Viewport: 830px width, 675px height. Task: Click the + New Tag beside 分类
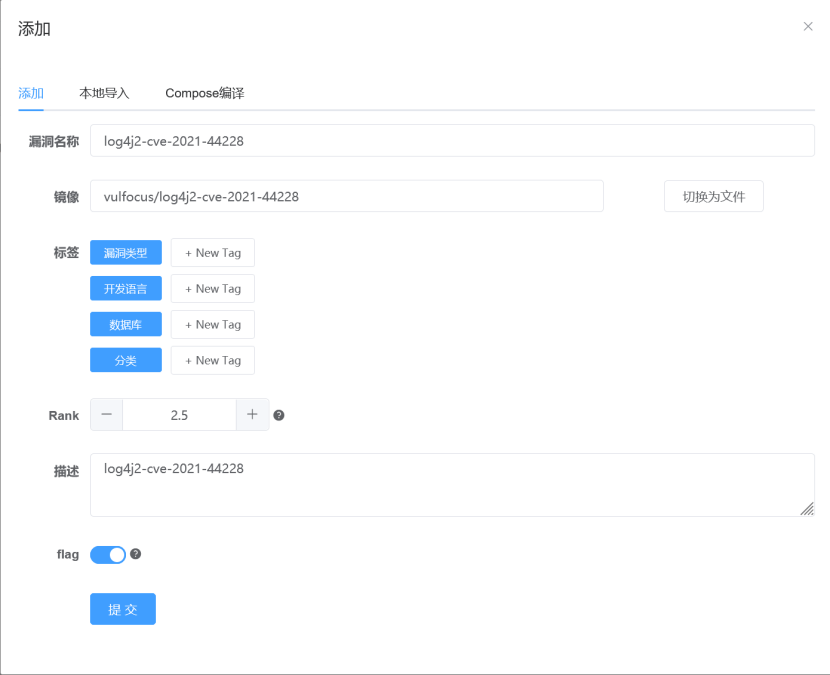(x=212, y=360)
